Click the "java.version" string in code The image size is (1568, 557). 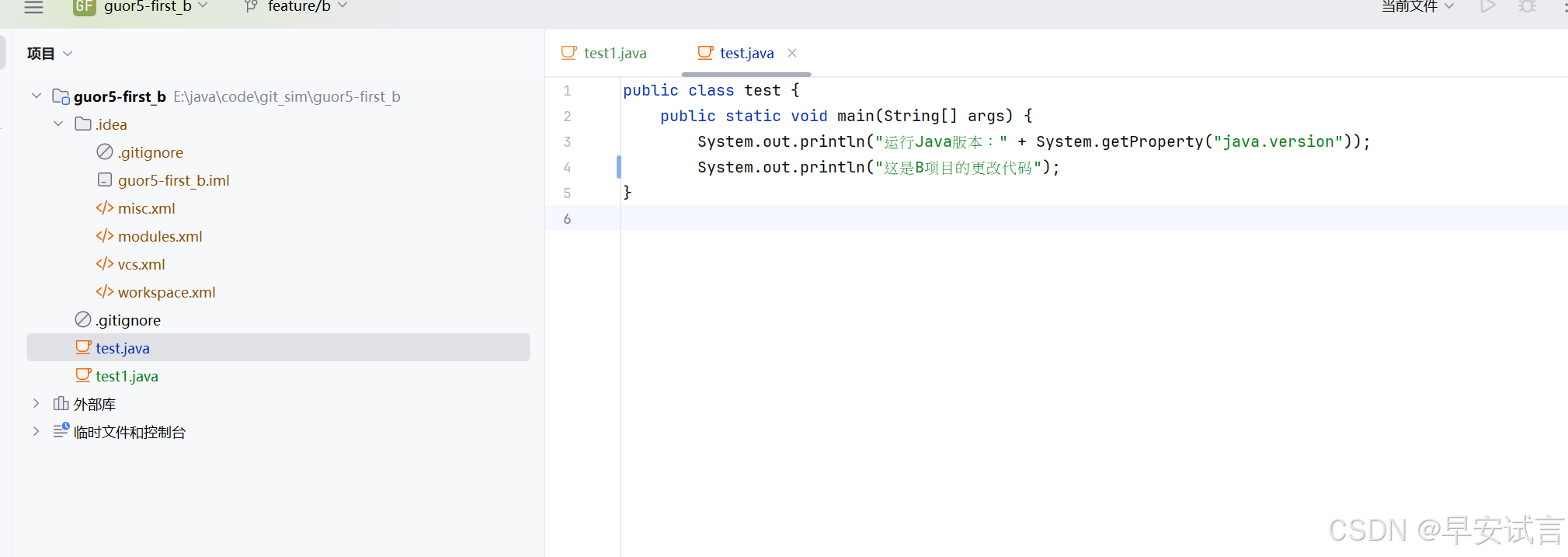[1278, 141]
